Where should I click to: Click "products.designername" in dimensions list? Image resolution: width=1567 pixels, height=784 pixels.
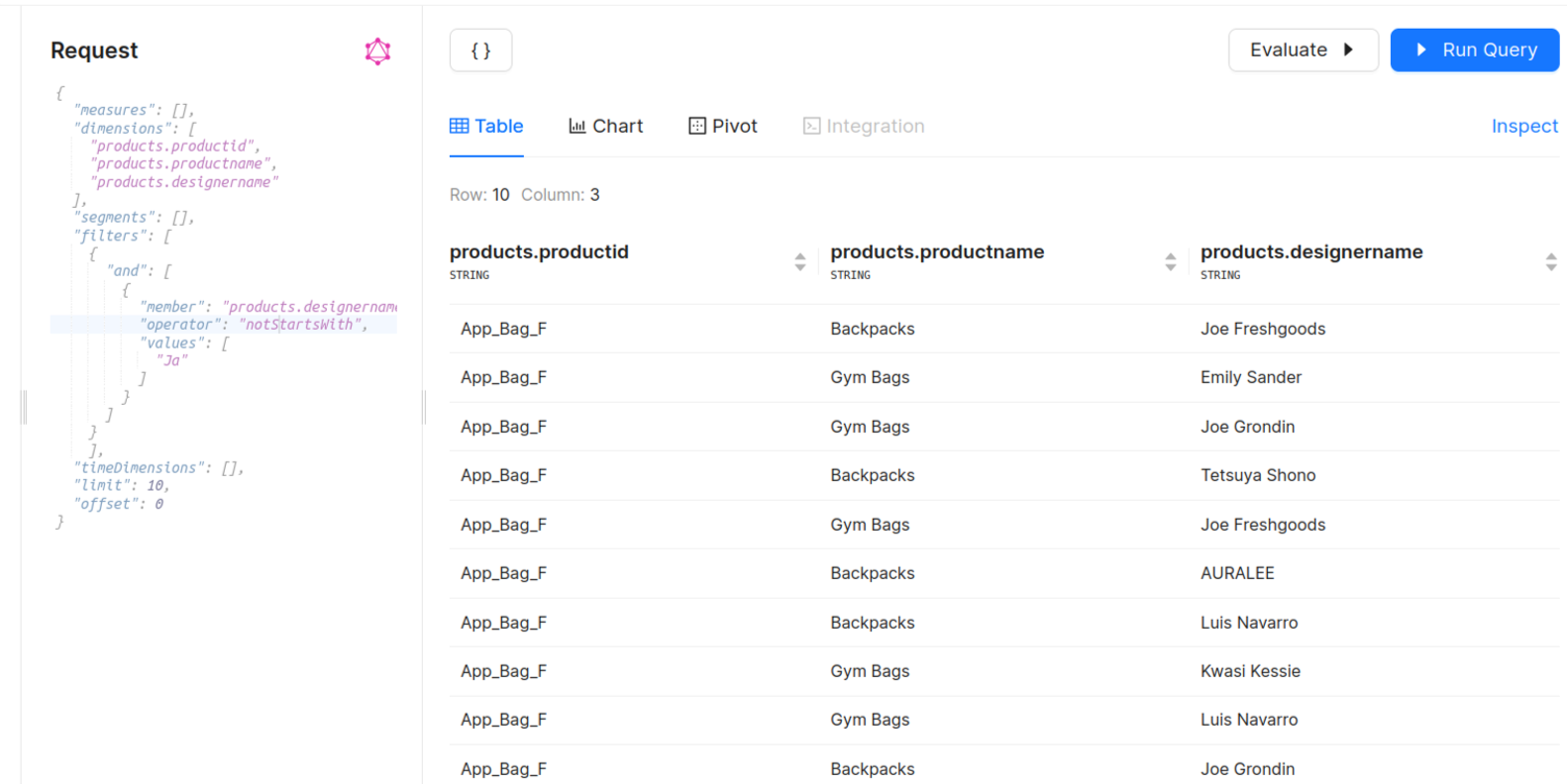pyautogui.click(x=184, y=182)
